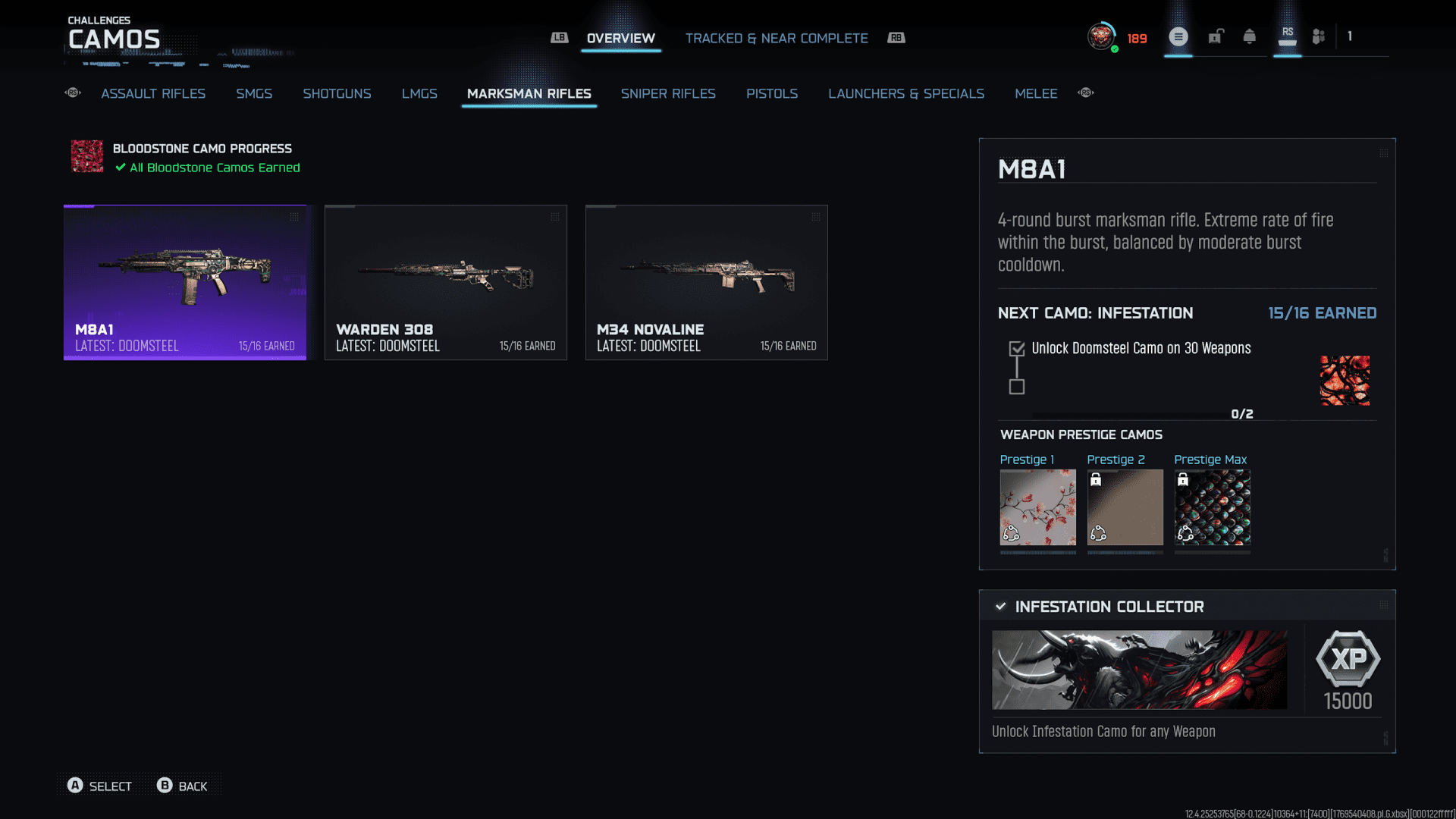Toggle the Unlock Doomsteel Camo checkbox
1456x819 pixels.
[x=1017, y=349]
